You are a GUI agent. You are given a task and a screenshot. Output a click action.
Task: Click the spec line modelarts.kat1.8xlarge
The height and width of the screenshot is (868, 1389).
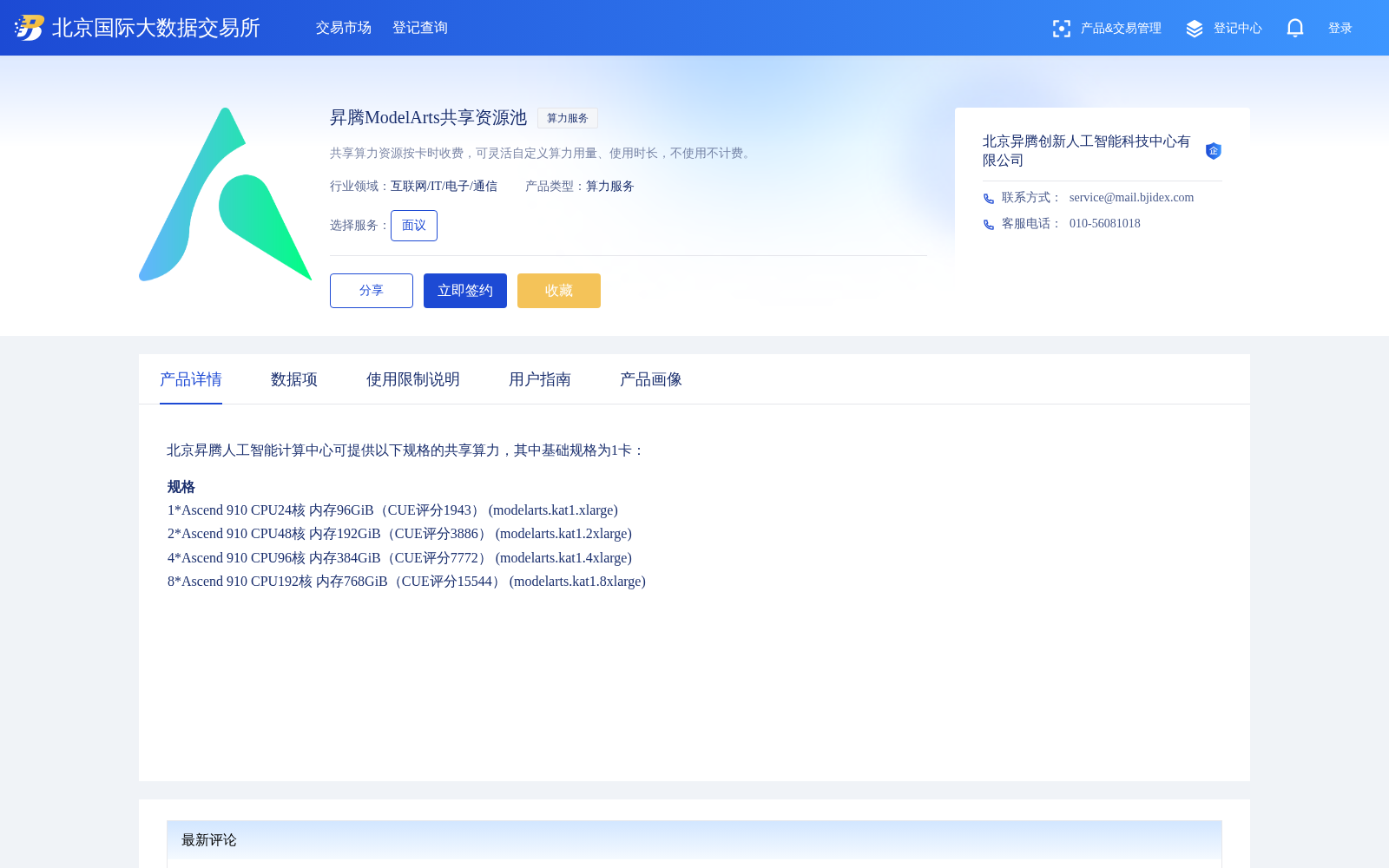[x=406, y=582]
